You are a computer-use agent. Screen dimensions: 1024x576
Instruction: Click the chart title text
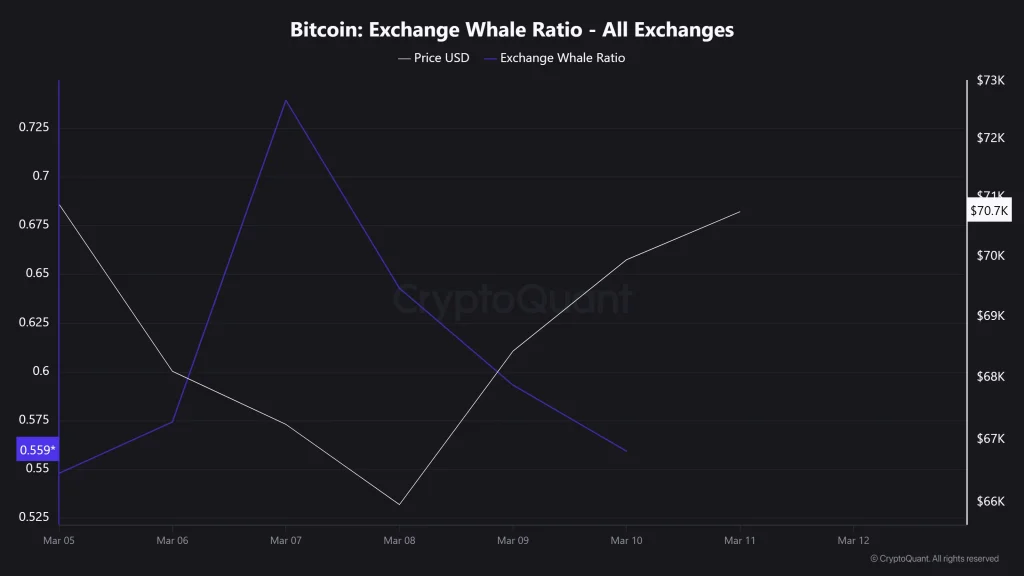click(512, 29)
